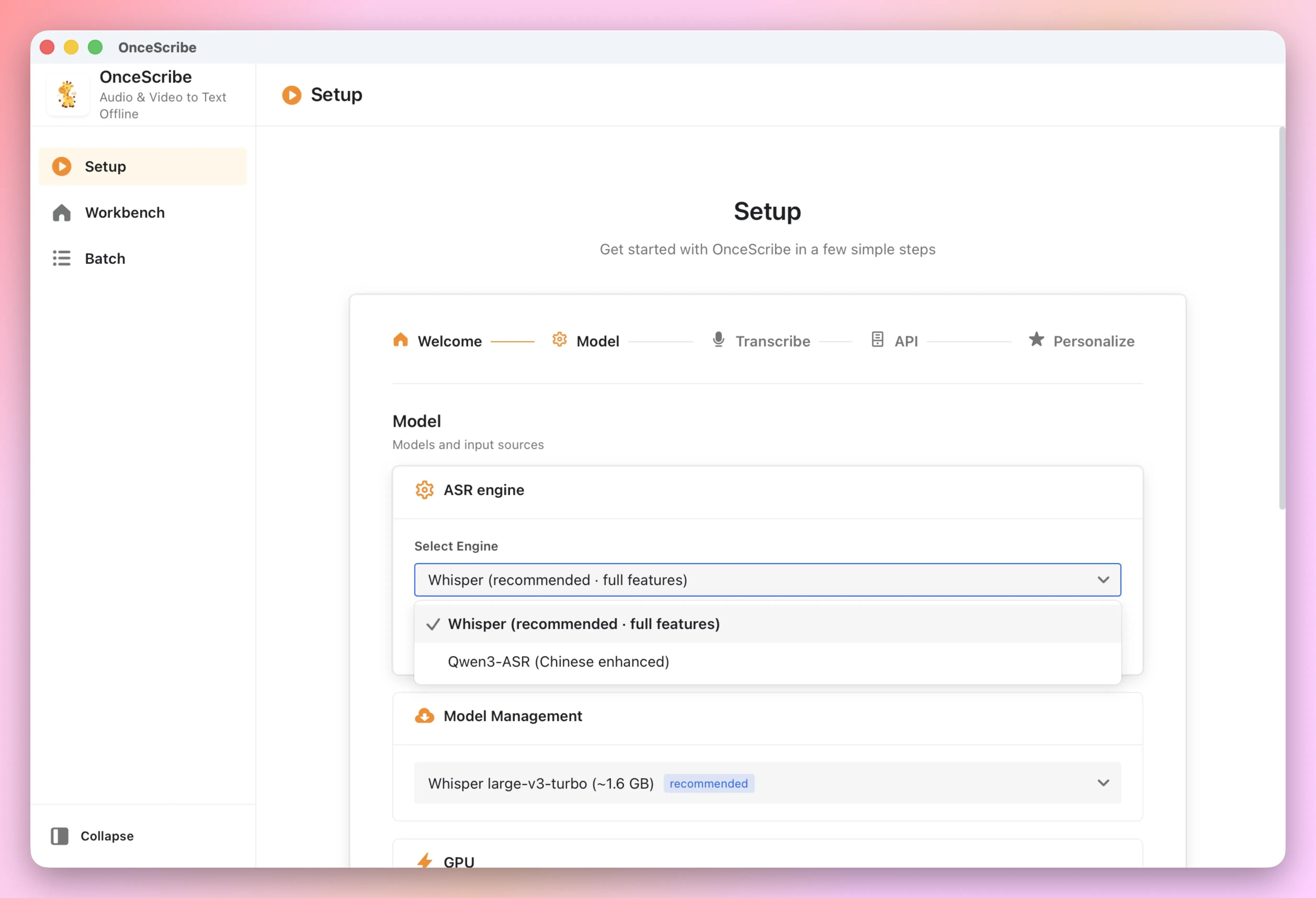Click the Select Engine label

point(456,546)
